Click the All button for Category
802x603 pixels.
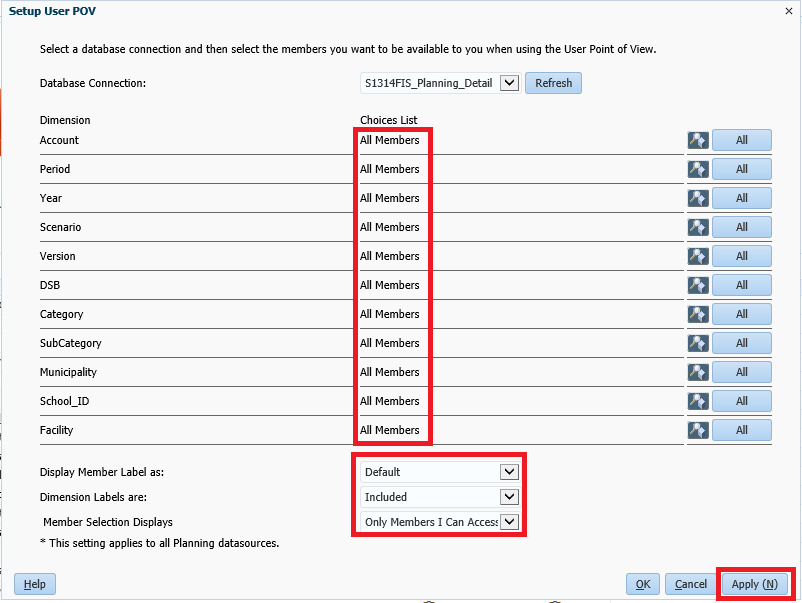point(741,315)
